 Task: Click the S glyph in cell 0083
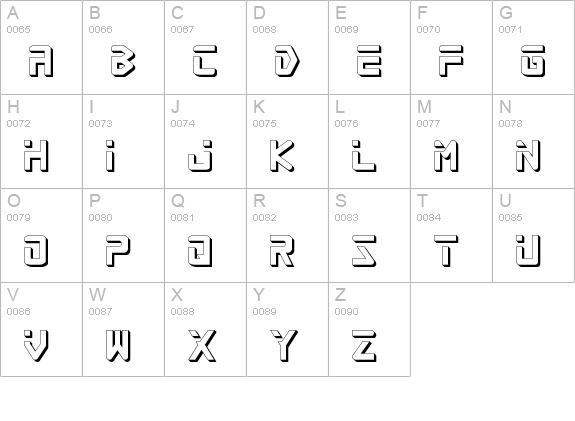364,251
